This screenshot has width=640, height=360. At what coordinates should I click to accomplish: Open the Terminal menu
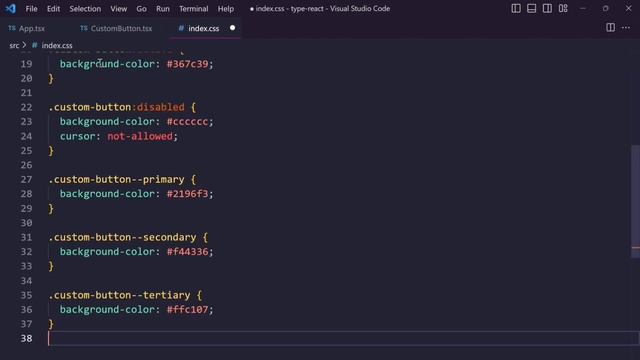coord(193,9)
